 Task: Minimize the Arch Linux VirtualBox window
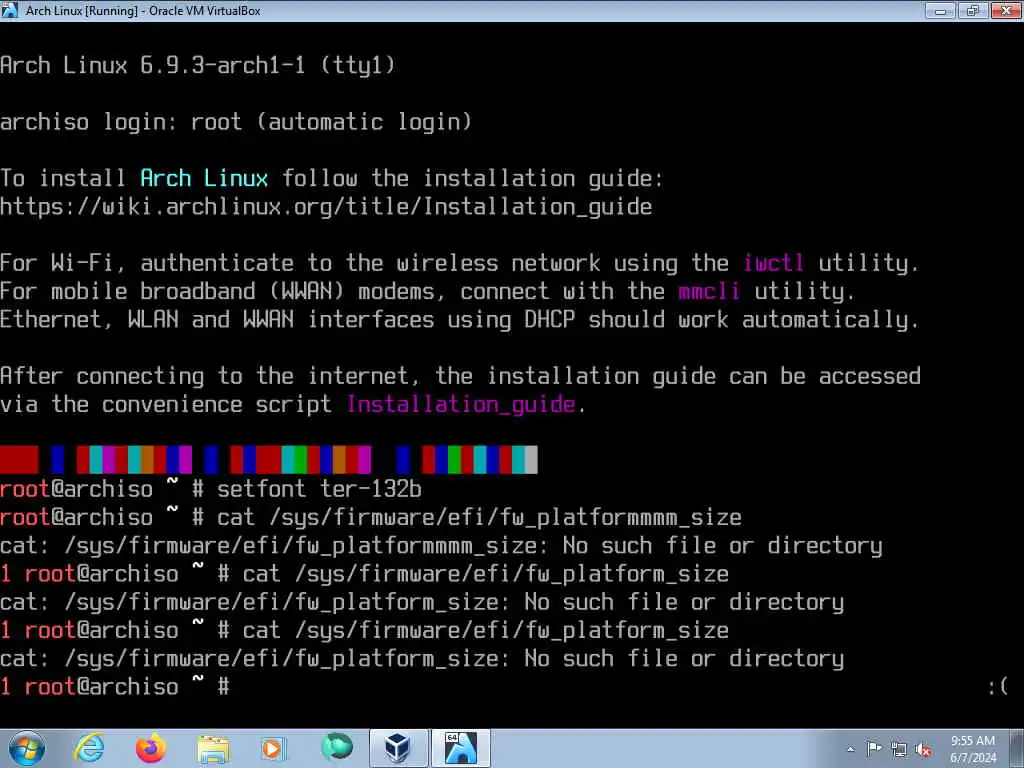click(940, 10)
